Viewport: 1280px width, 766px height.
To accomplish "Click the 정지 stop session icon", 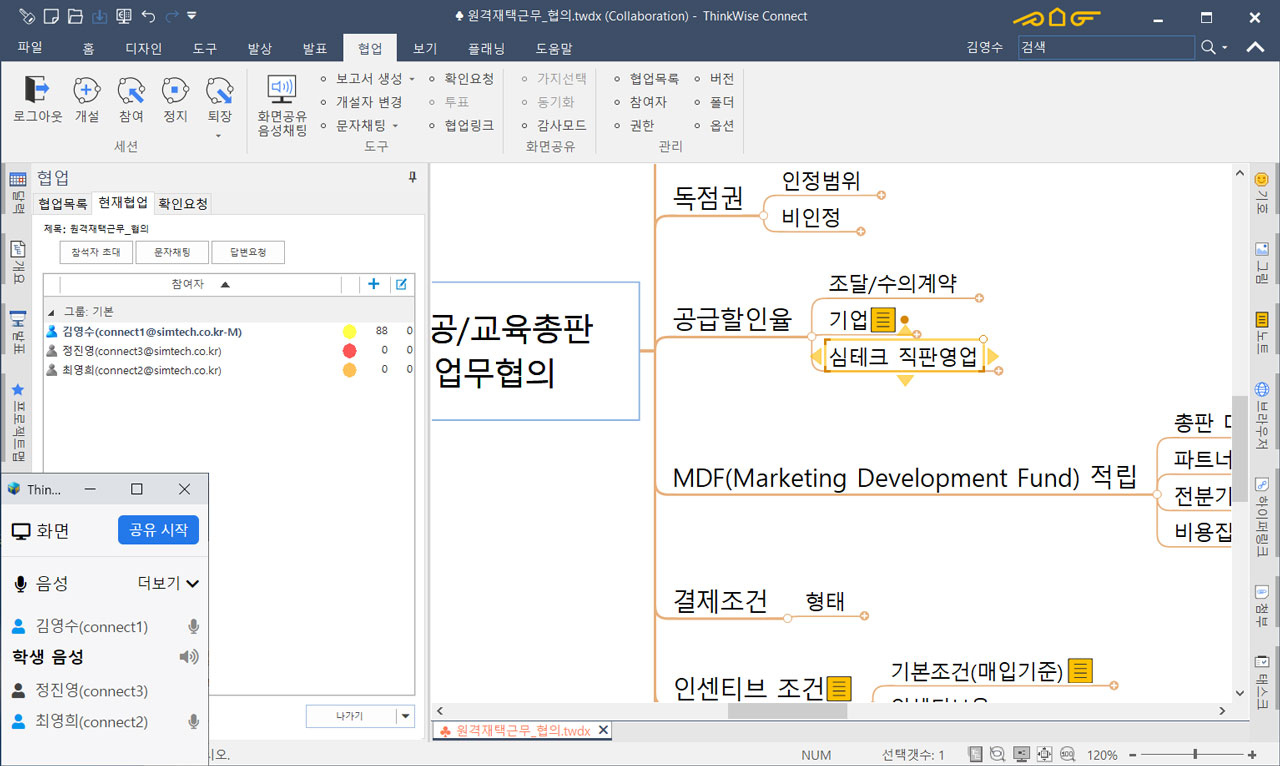I will pos(175,91).
